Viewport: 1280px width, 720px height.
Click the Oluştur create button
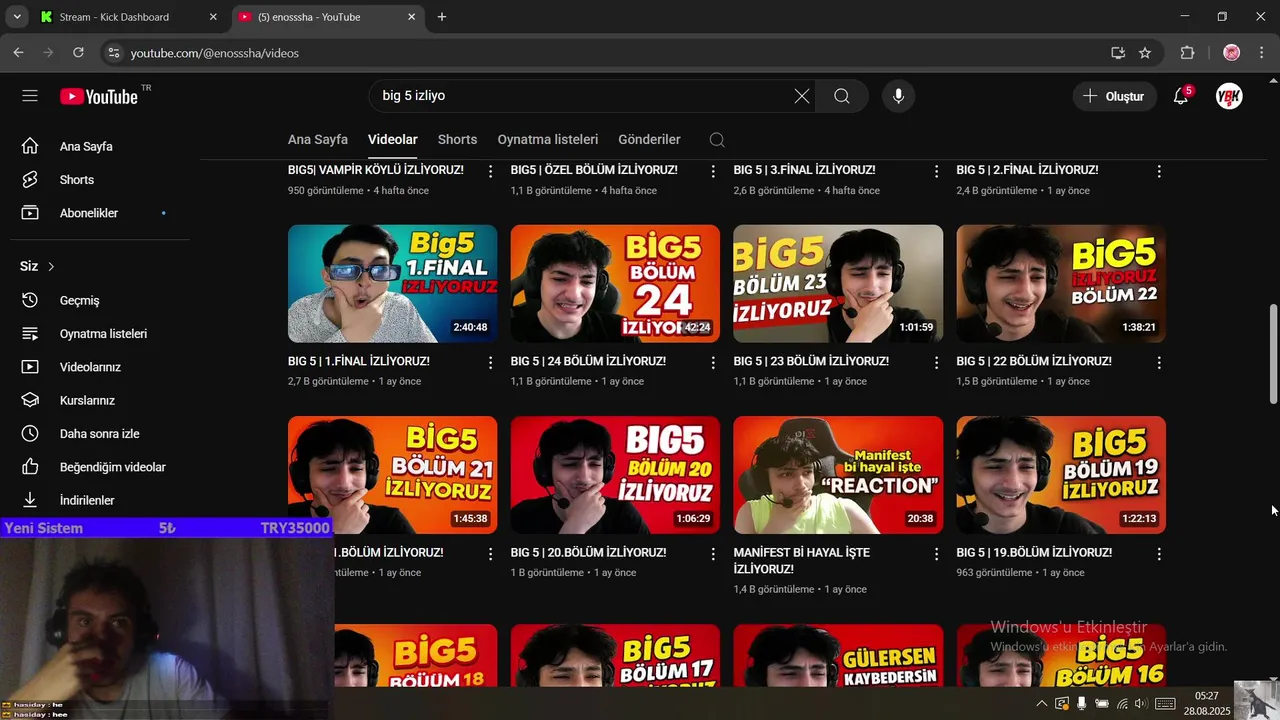click(1115, 96)
